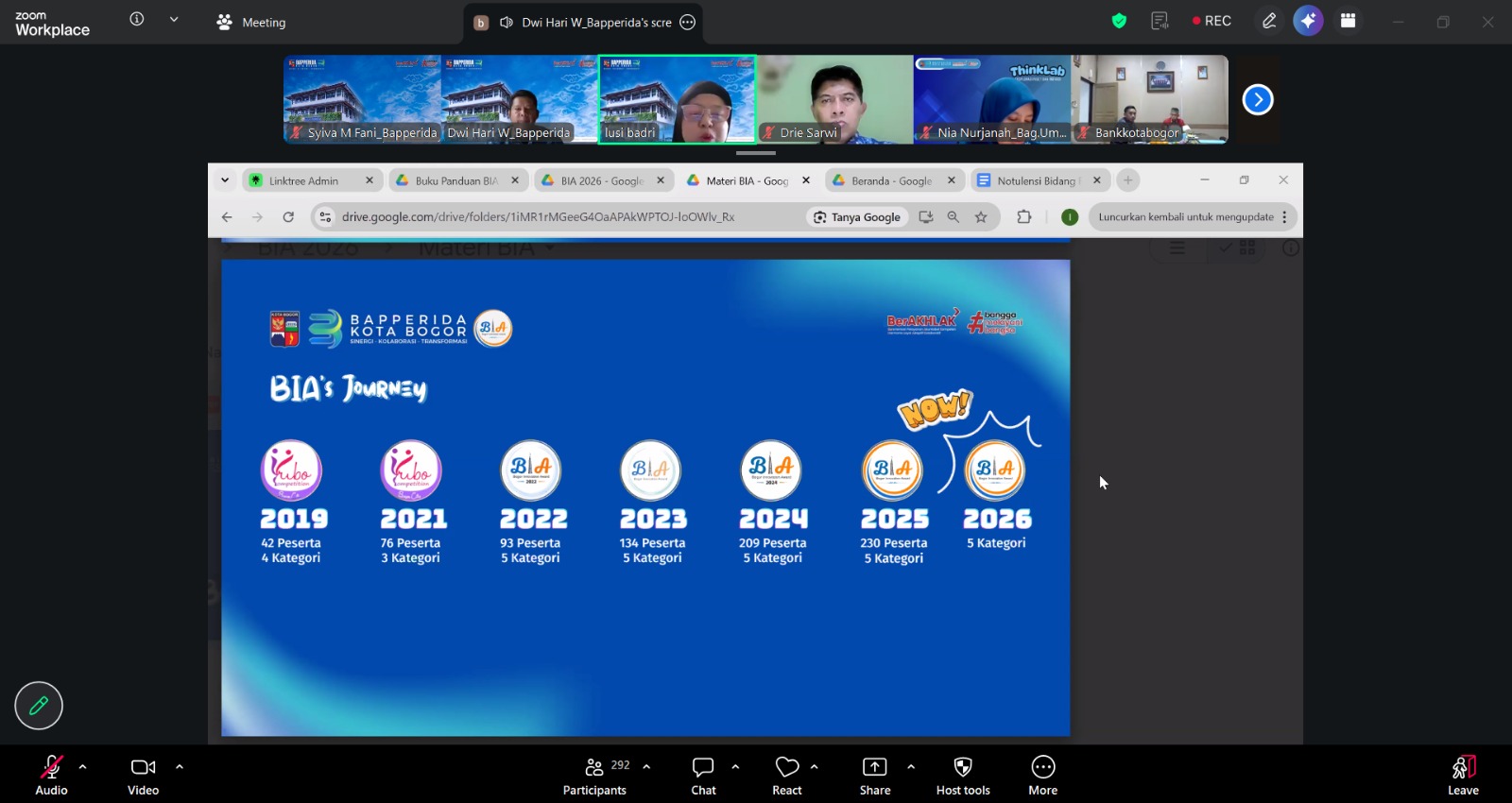Open the annotate pen icon in top bar
The height and width of the screenshot is (803, 1512).
(x=1269, y=21)
